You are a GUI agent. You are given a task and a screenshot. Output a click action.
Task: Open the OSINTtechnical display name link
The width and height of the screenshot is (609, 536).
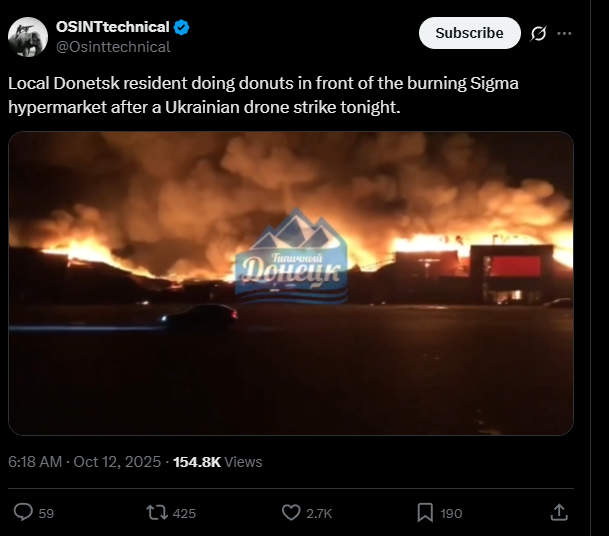(x=113, y=27)
